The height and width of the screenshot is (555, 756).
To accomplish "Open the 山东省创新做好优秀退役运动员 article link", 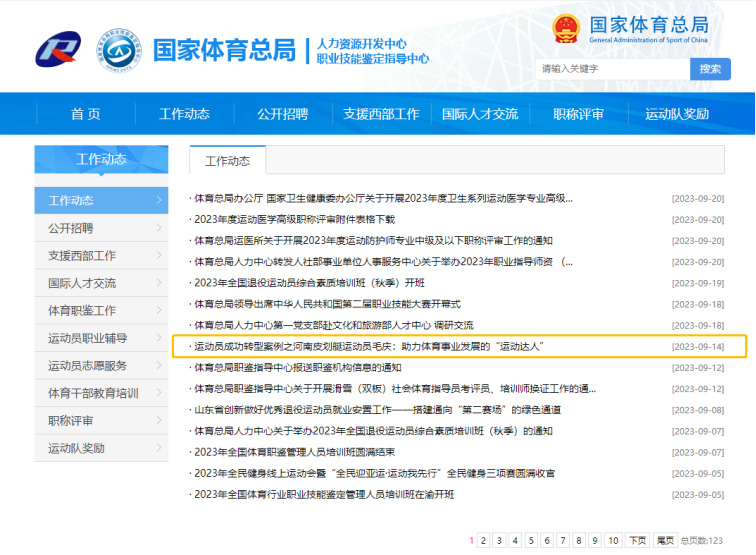I will pyautogui.click(x=377, y=410).
